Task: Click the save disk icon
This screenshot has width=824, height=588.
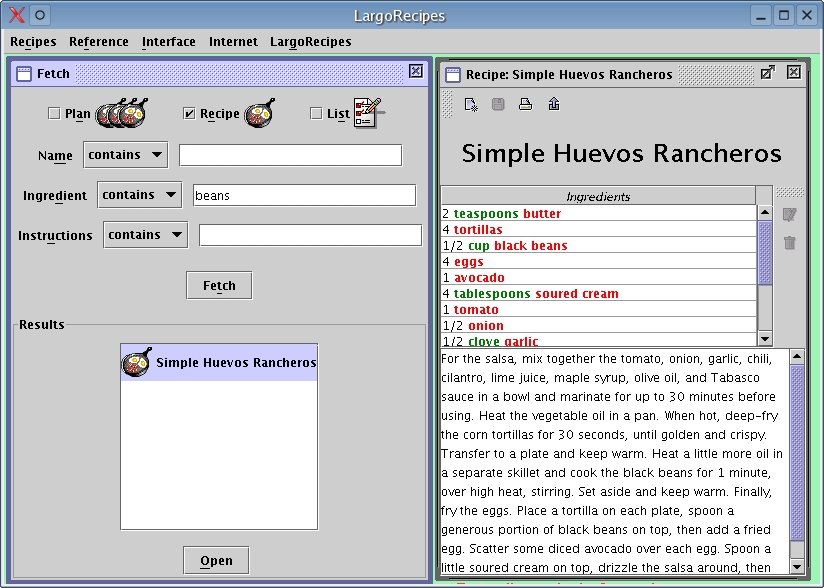Action: [x=498, y=104]
